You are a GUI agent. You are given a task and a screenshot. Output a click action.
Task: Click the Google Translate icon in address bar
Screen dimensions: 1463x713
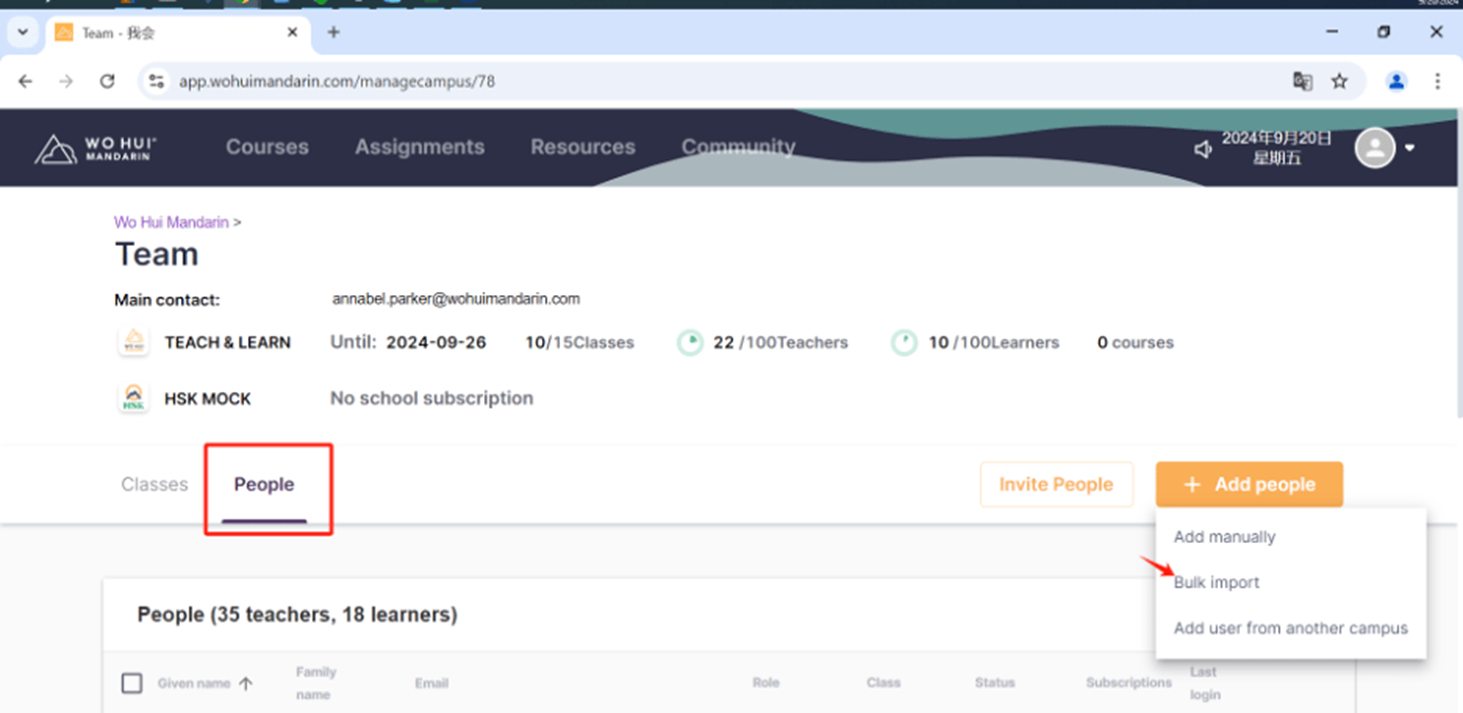[x=1302, y=82]
